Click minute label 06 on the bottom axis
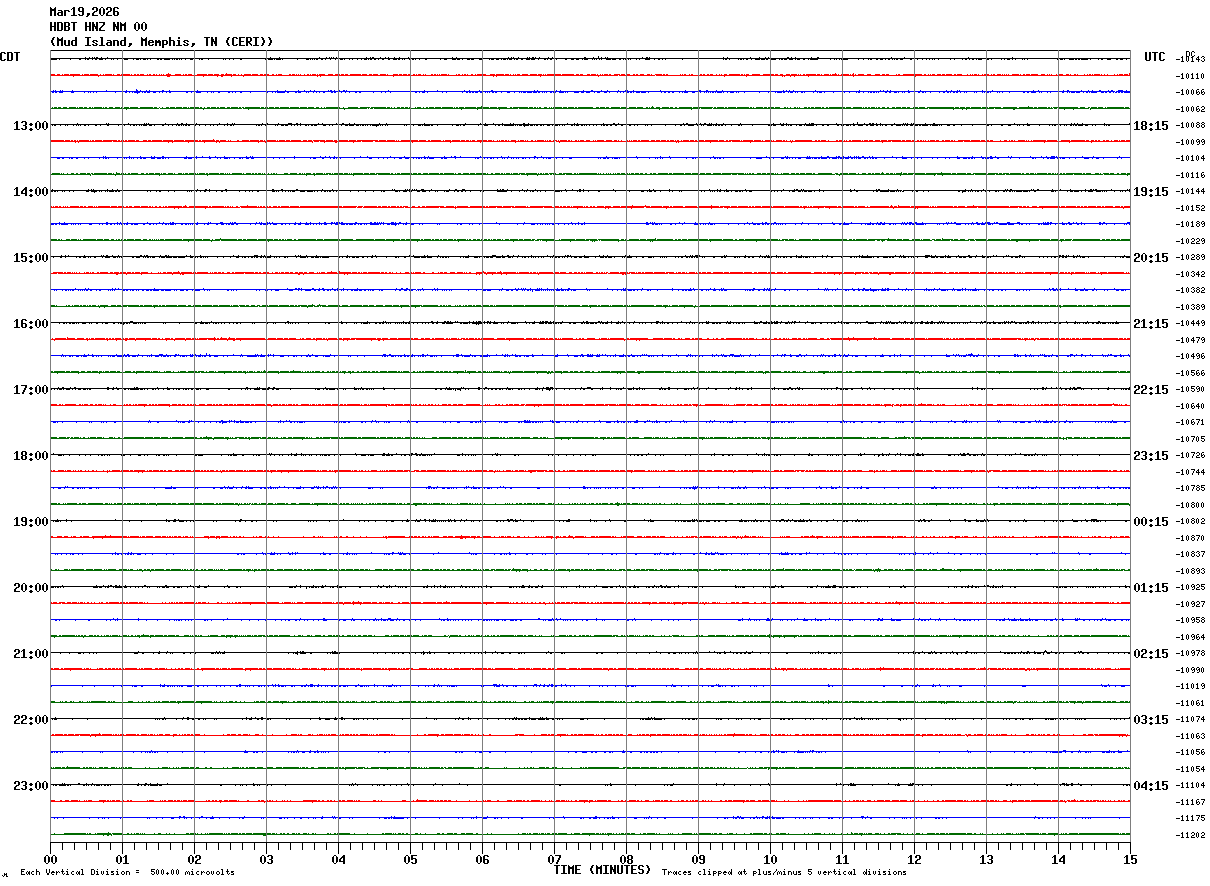The image size is (1210, 886). [482, 859]
